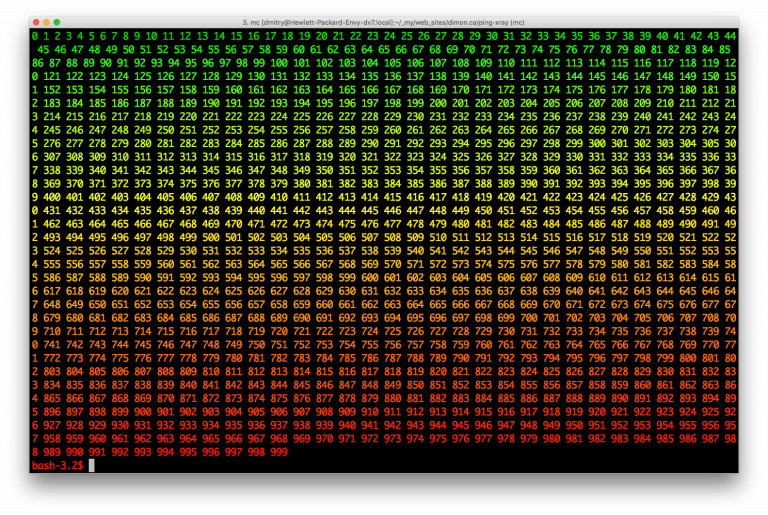768x515 pixels.
Task: Maximize the terminal with the green button
Action: point(57,22)
